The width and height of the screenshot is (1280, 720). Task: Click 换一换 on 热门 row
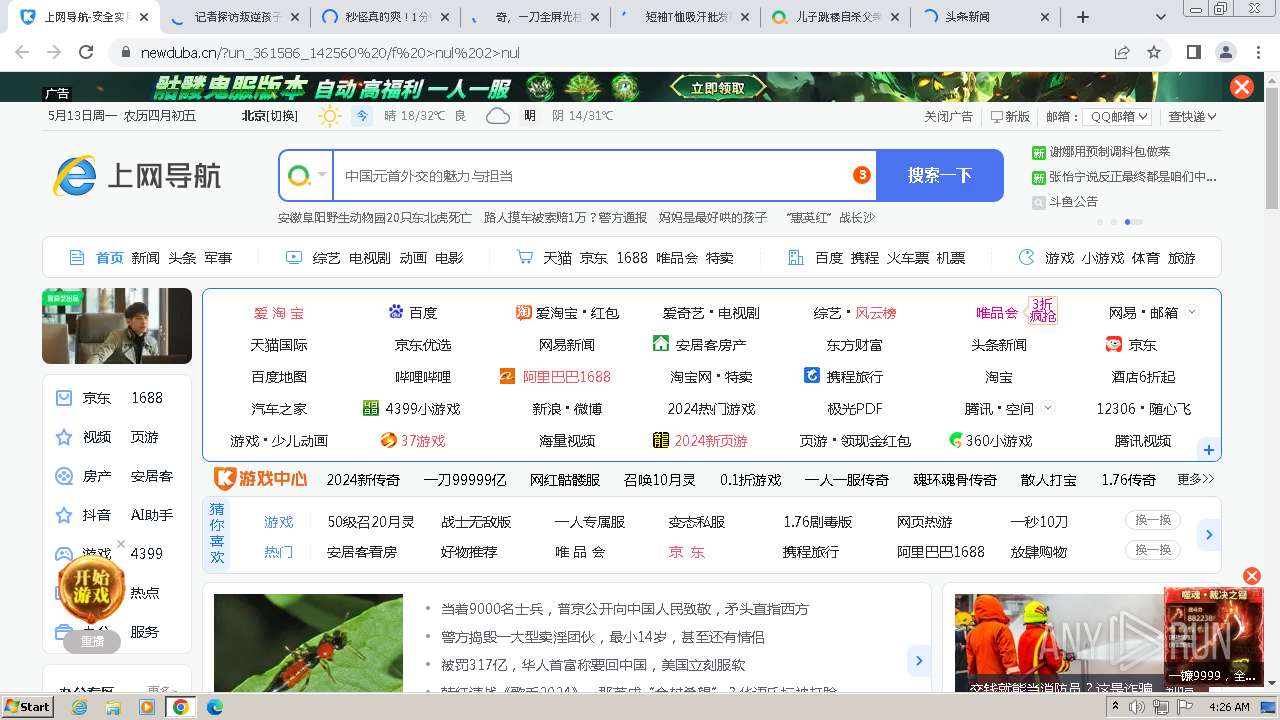click(x=1152, y=551)
